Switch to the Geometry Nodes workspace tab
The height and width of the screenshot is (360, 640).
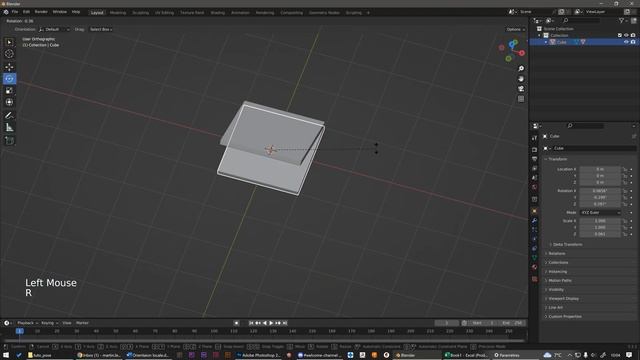(x=324, y=13)
